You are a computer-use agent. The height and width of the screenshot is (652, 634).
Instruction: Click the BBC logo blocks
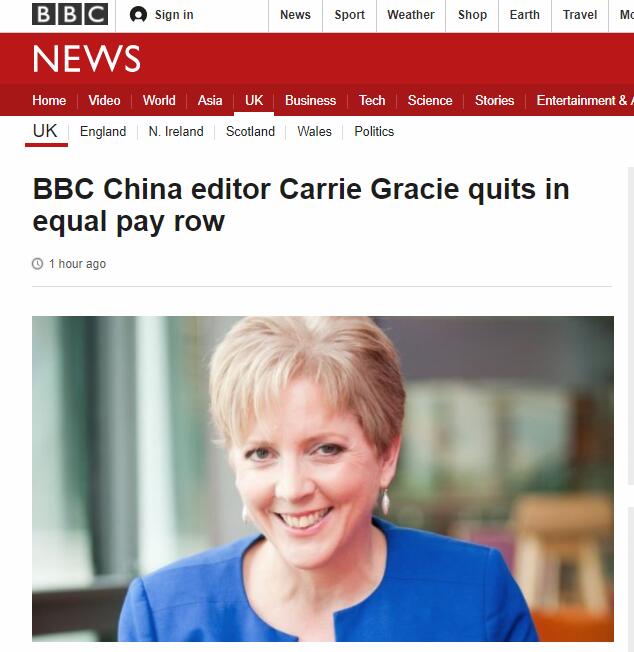[x=70, y=14]
